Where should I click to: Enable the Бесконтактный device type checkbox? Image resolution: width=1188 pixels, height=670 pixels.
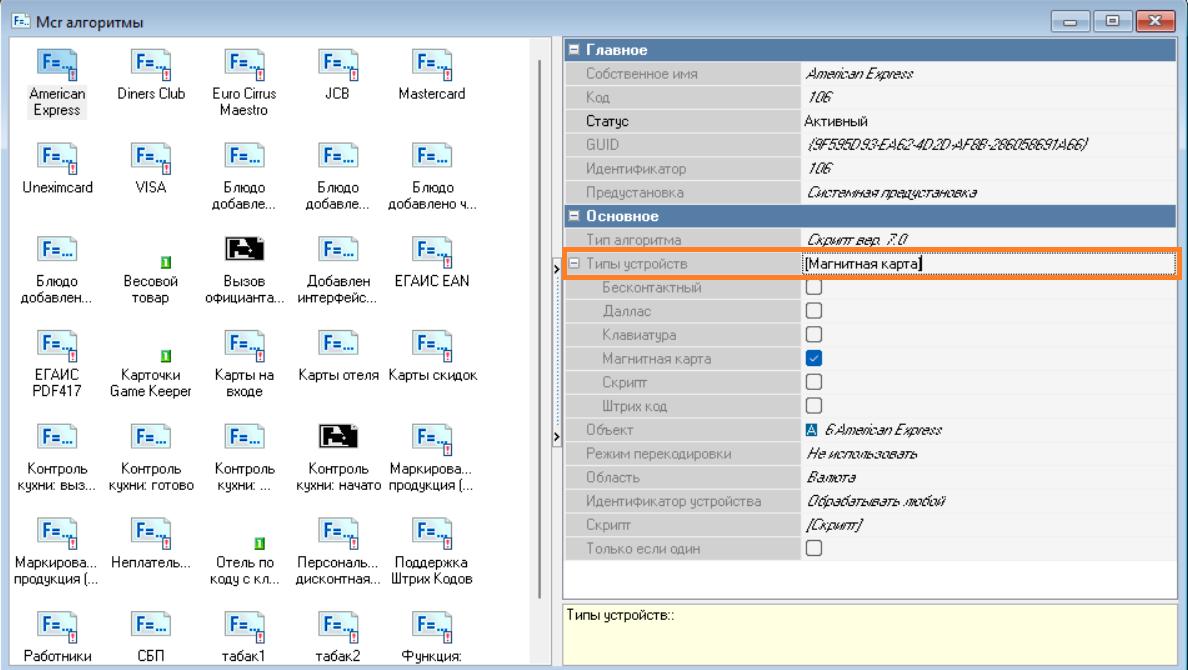pyautogui.click(x=814, y=288)
